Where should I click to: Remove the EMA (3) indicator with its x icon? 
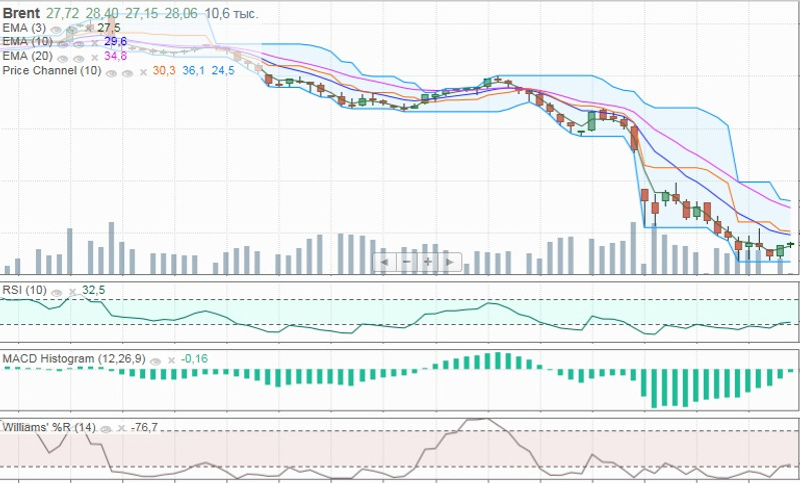(88, 28)
